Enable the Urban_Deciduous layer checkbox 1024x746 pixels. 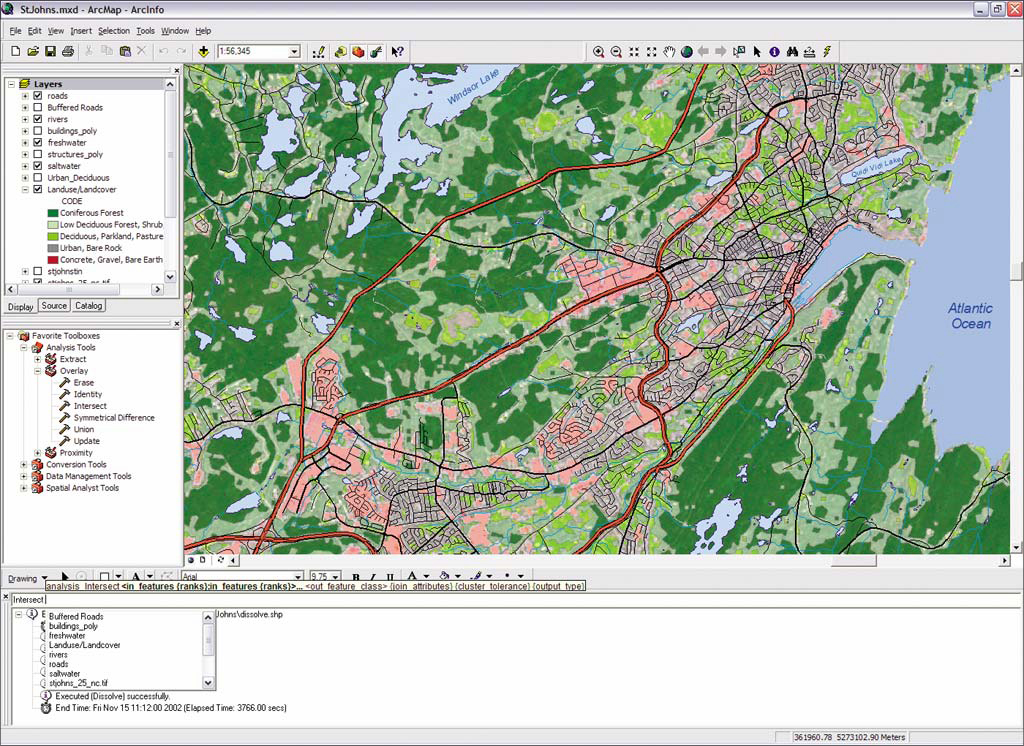point(38,178)
